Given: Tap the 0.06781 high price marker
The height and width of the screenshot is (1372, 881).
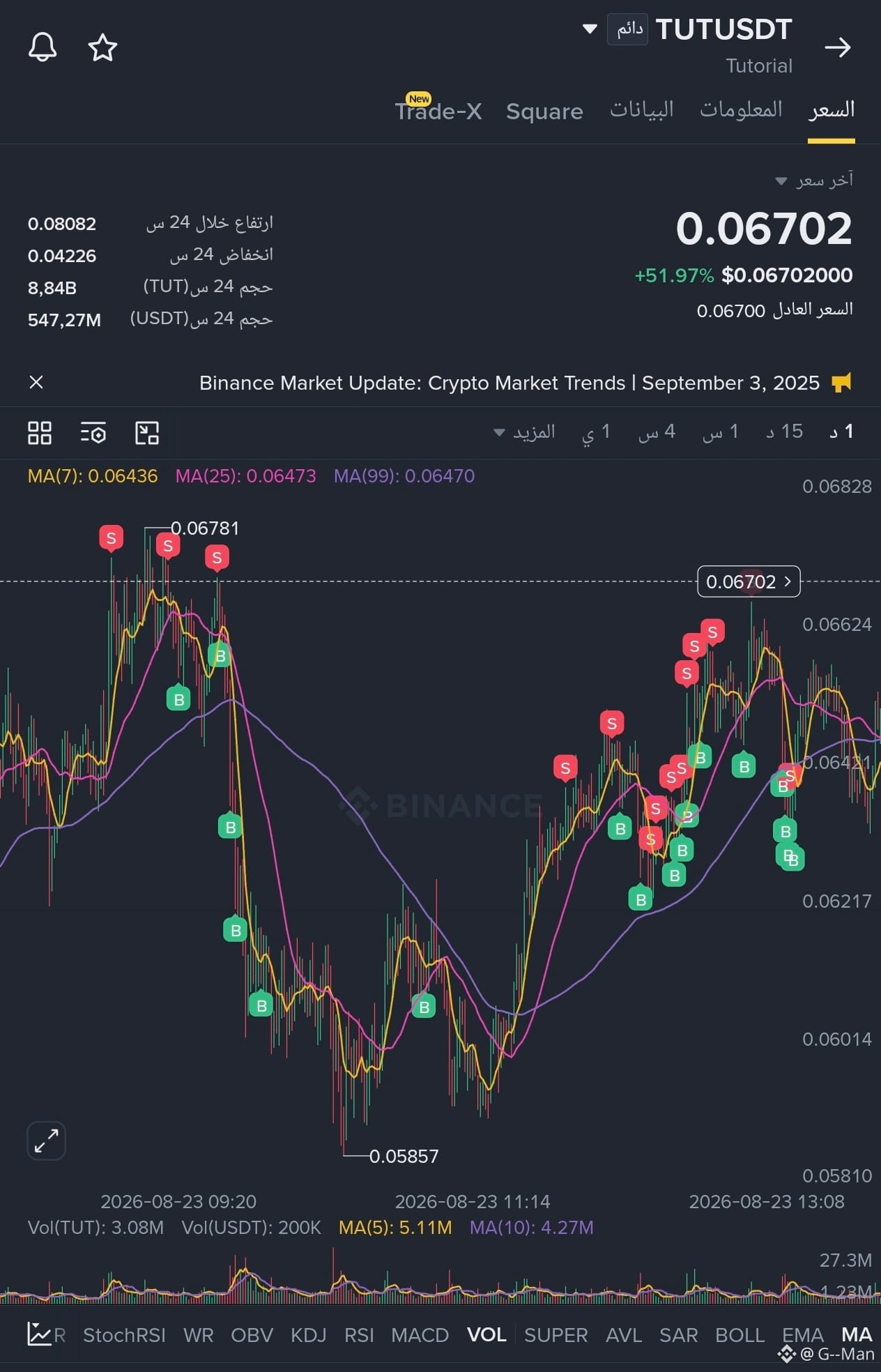Looking at the screenshot, I should click(205, 528).
